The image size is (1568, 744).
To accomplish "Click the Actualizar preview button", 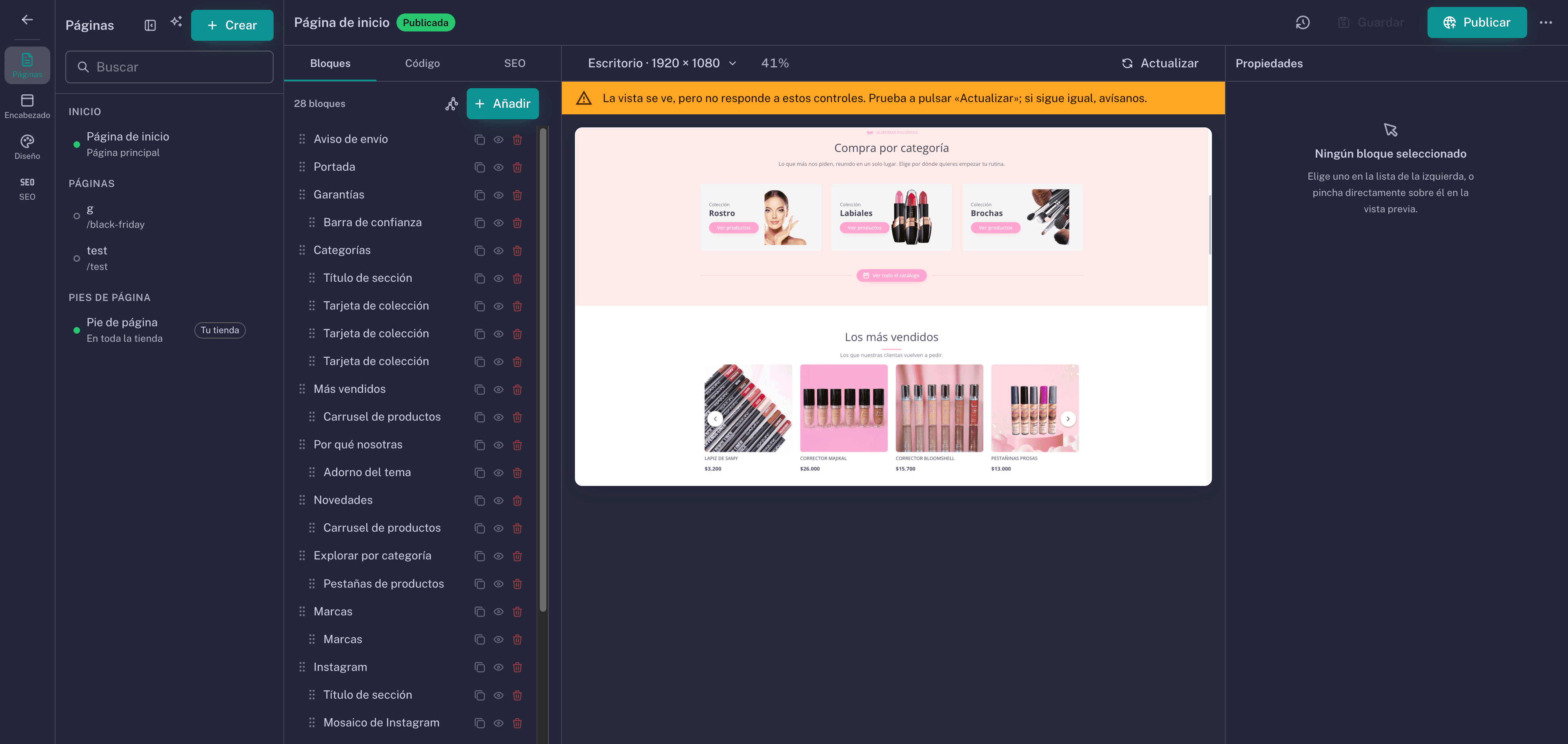I will pyautogui.click(x=1160, y=63).
